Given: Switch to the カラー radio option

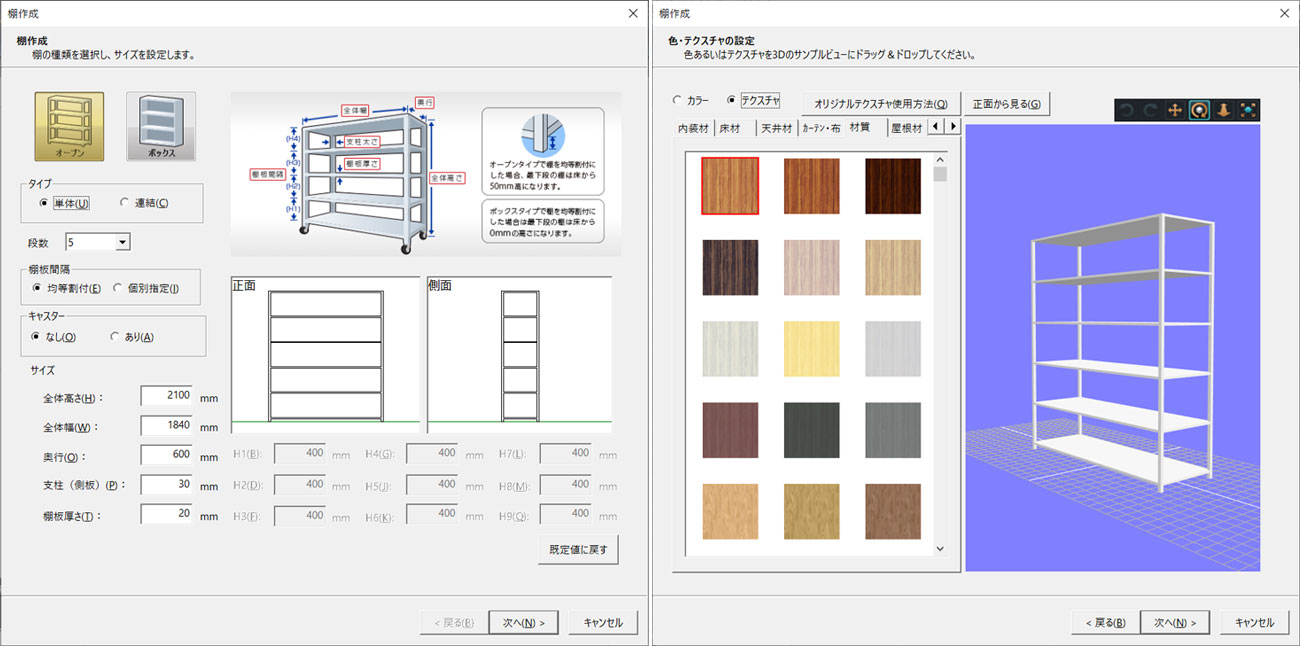Looking at the screenshot, I should [678, 101].
